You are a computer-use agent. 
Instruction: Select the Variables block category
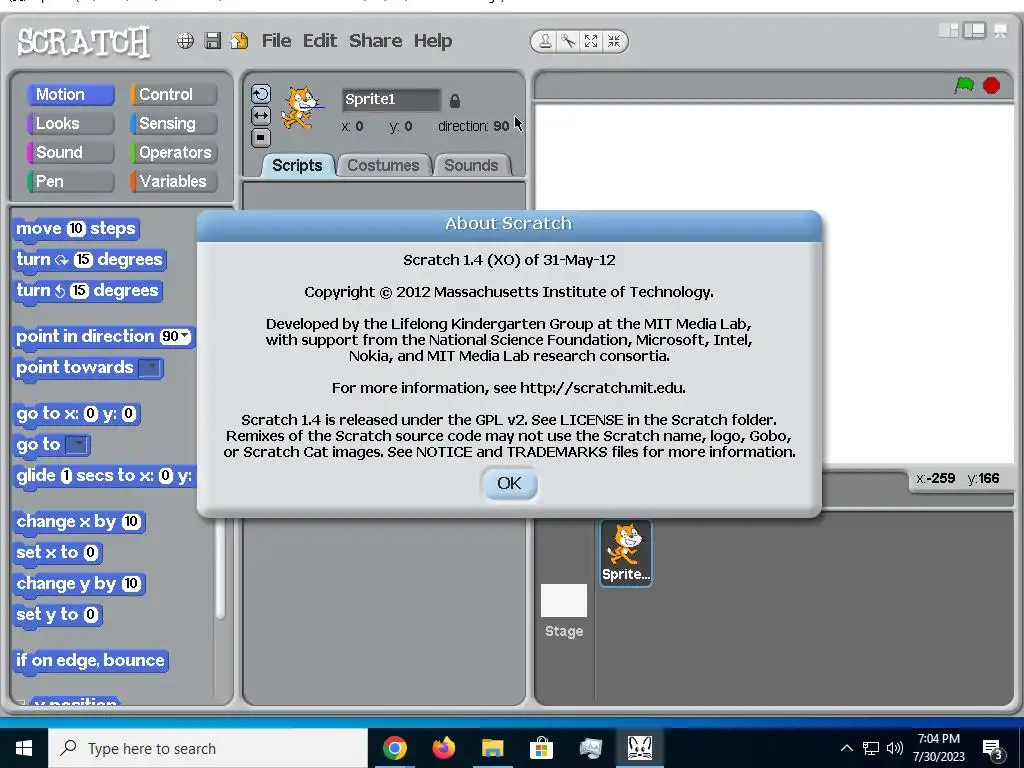pyautogui.click(x=174, y=181)
